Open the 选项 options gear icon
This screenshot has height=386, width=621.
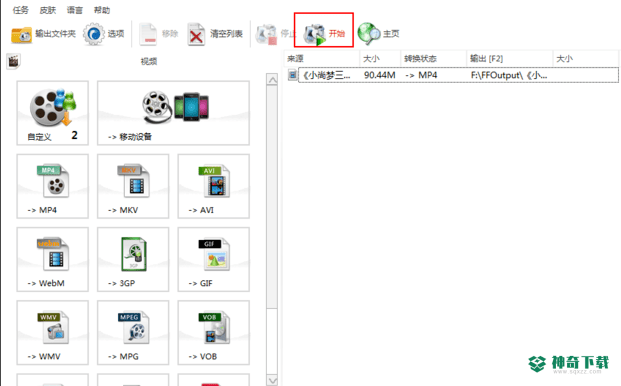coord(93,34)
